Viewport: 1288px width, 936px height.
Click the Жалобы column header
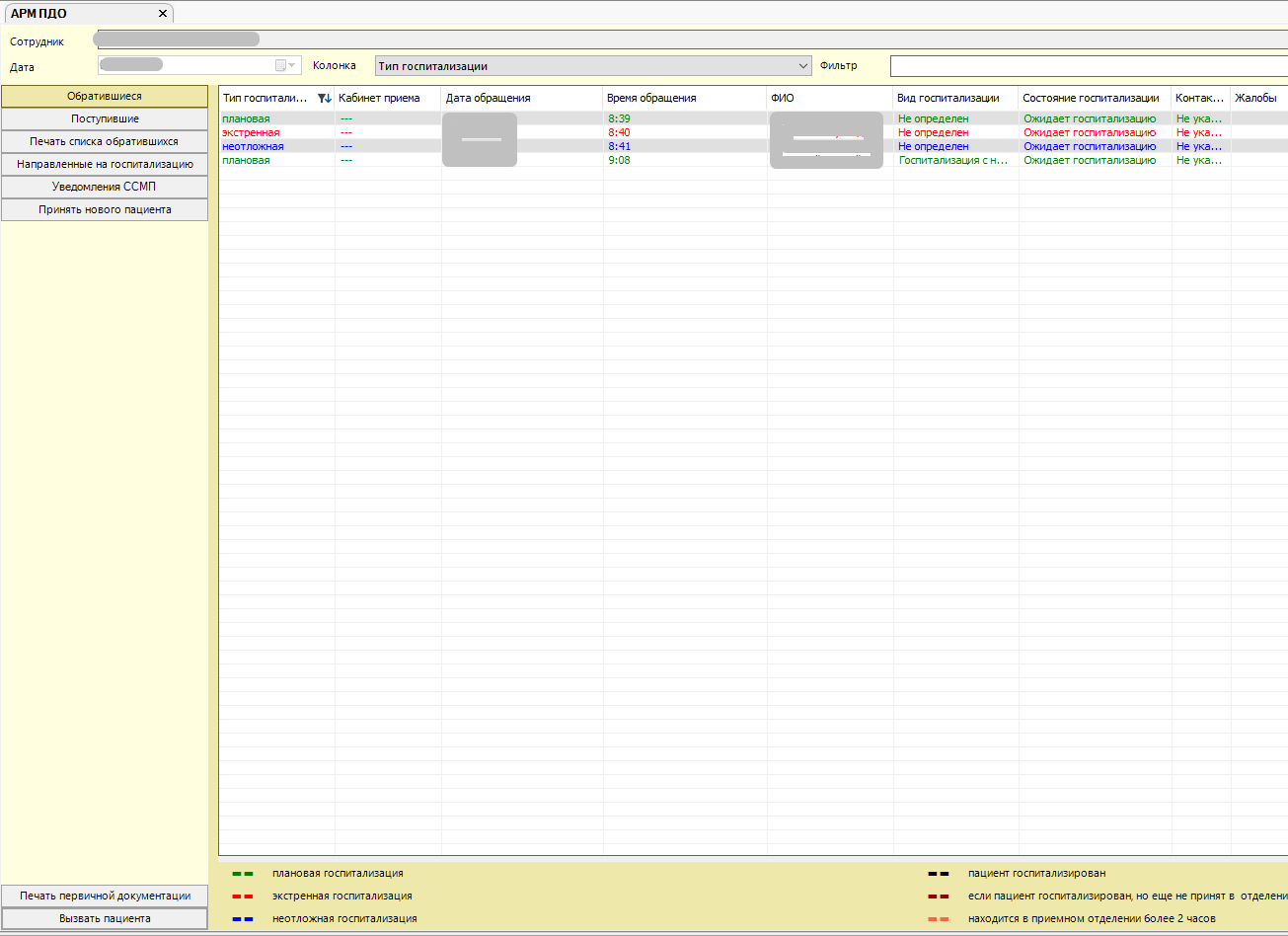[1258, 98]
